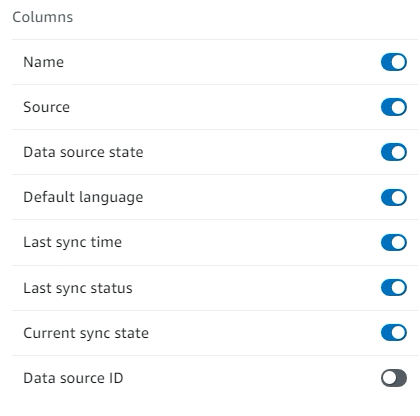420x416 pixels.
Task: Click the Last sync time label
Action: click(x=72, y=242)
